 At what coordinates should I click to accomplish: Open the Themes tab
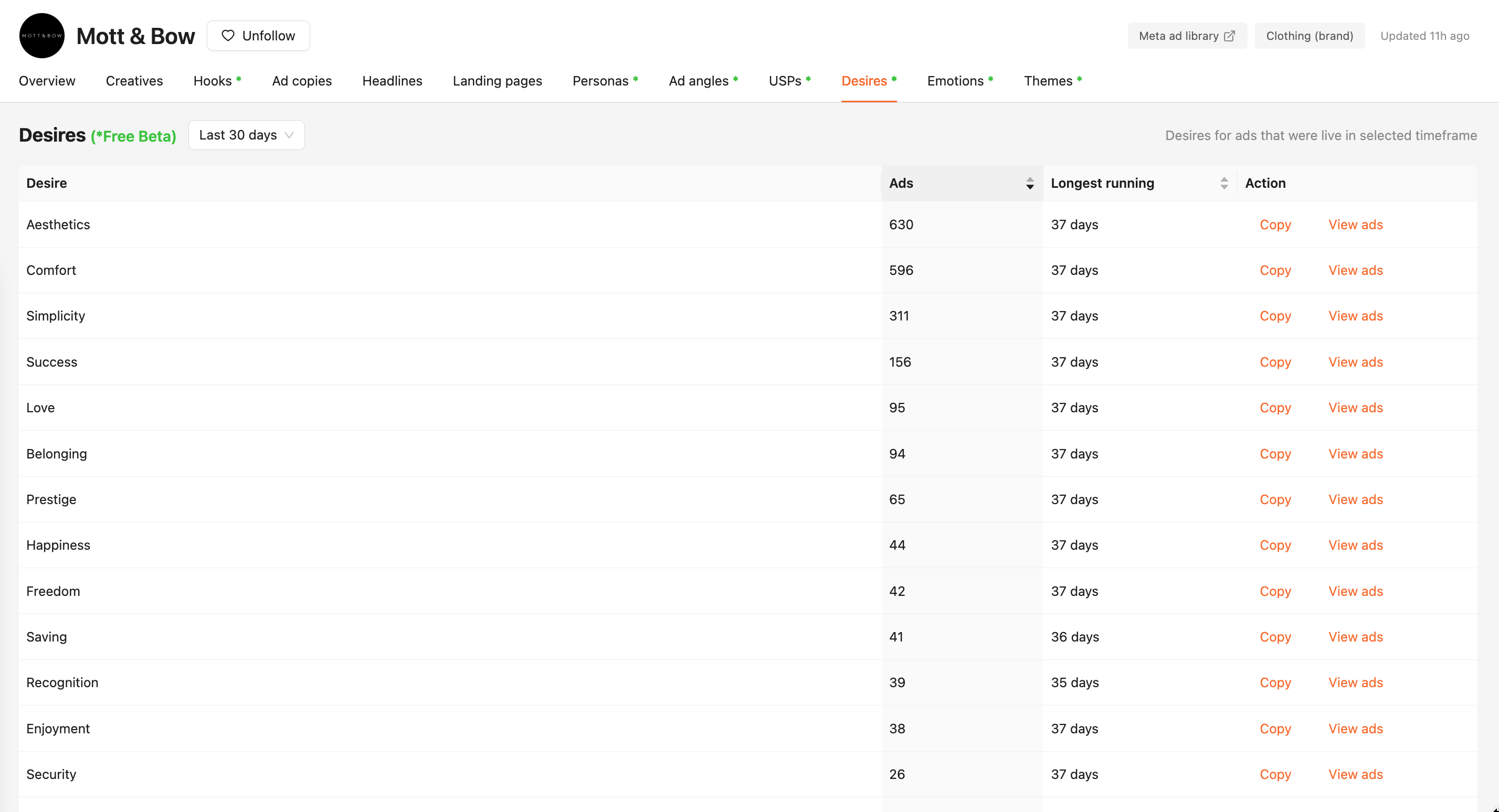[1048, 81]
